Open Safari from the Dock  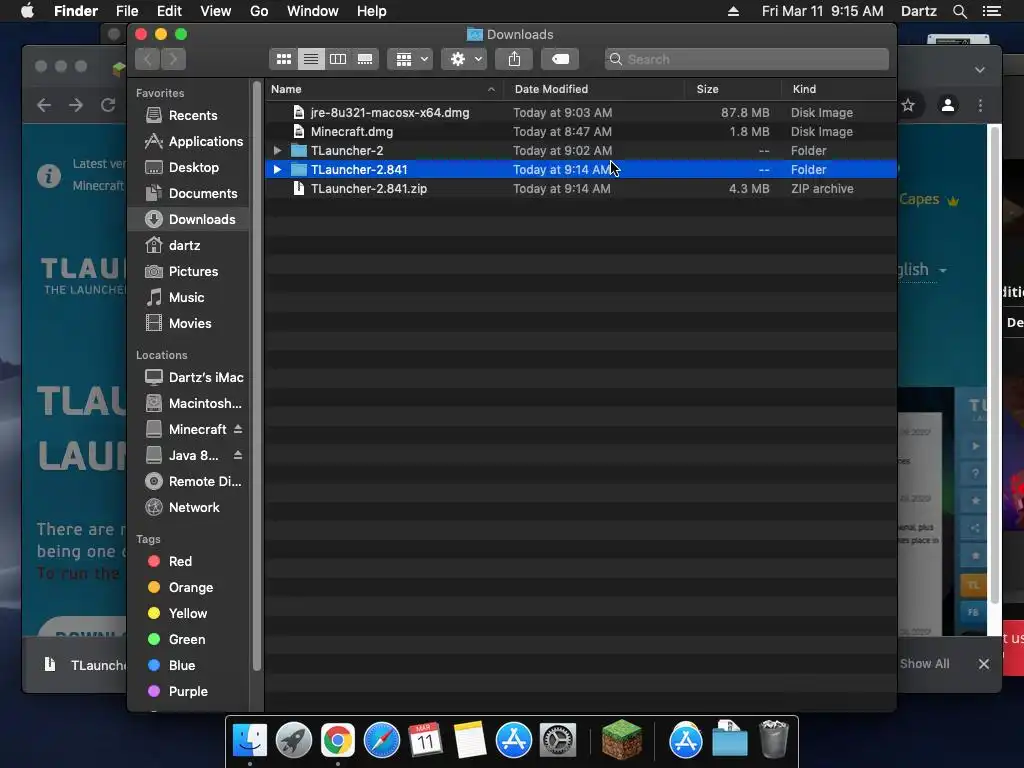click(381, 740)
